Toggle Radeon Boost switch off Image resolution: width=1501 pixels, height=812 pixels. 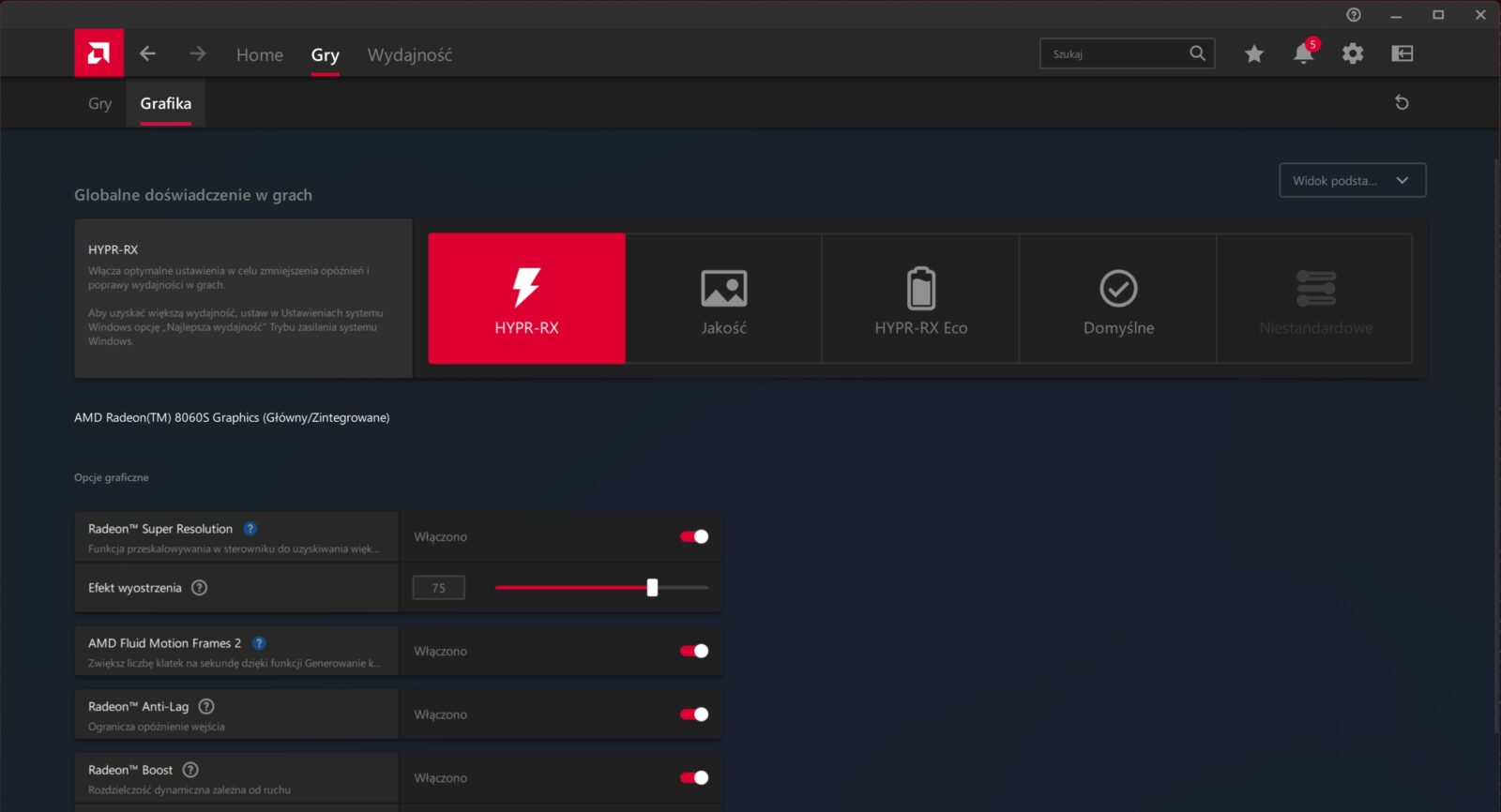(694, 777)
